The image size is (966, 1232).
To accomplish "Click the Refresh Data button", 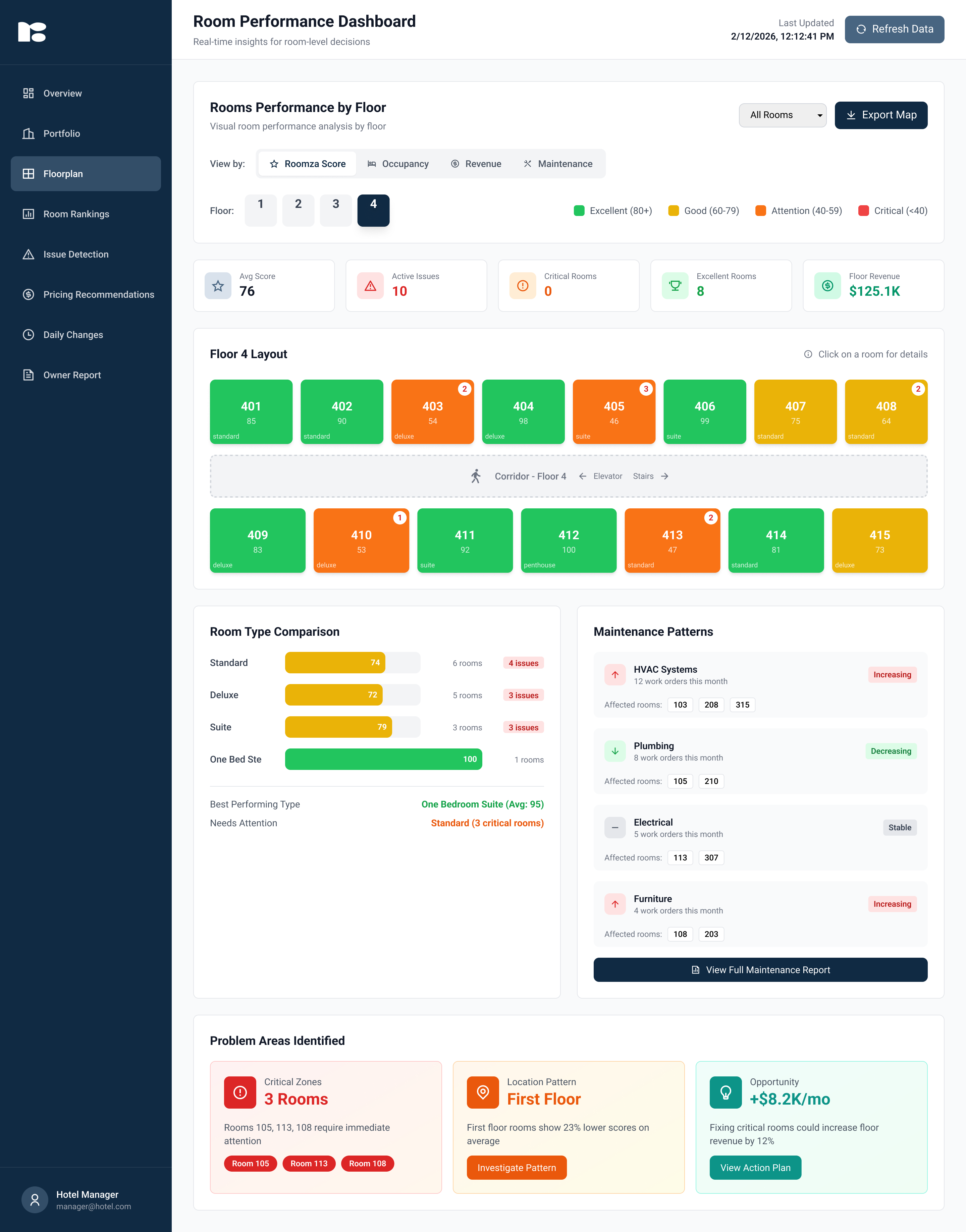I will (894, 30).
